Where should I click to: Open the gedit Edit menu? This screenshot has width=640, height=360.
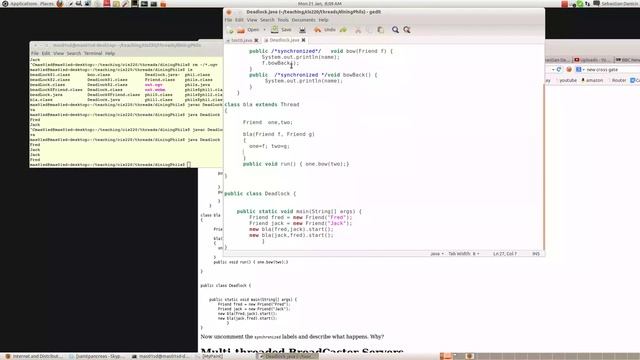tap(239, 20)
